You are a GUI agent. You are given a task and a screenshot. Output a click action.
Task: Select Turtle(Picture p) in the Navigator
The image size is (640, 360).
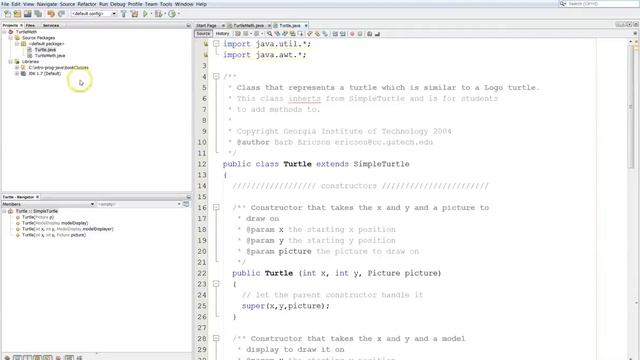point(38,217)
